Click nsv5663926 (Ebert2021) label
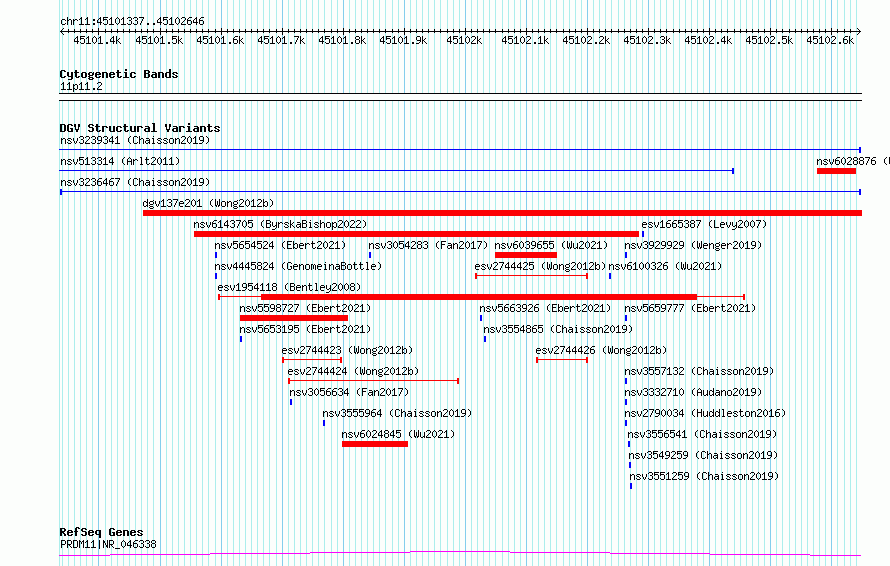 pos(545,308)
